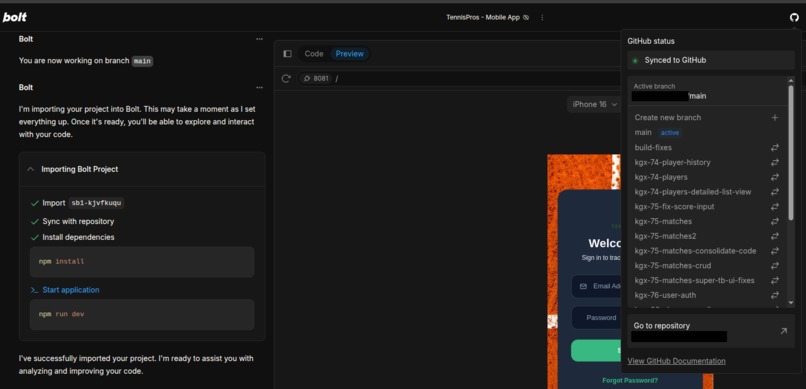Click the Bolt logo
Image resolution: width=806 pixels, height=389 pixels.
[14, 17]
